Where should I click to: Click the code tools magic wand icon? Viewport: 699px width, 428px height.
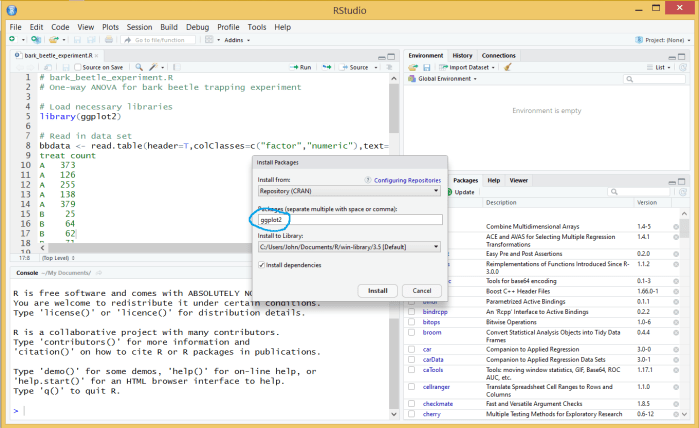[x=153, y=67]
